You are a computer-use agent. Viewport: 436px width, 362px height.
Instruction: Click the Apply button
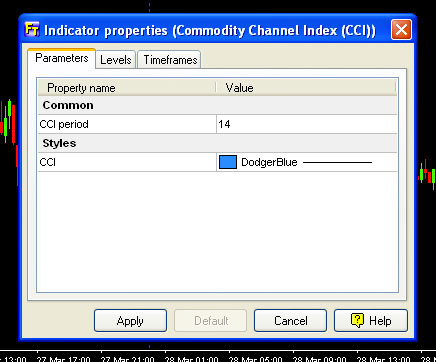[130, 321]
